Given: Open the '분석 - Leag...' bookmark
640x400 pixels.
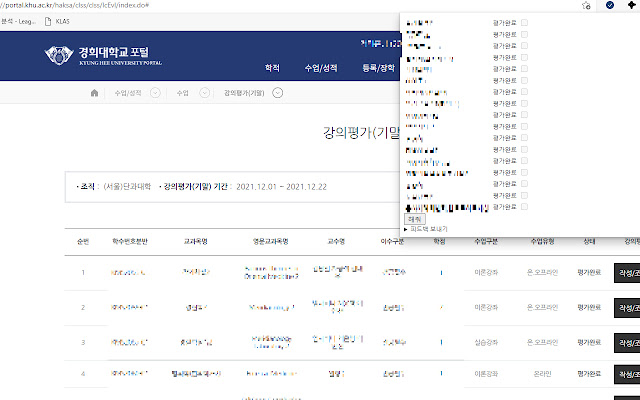Looking at the screenshot, I should [x=18, y=21].
